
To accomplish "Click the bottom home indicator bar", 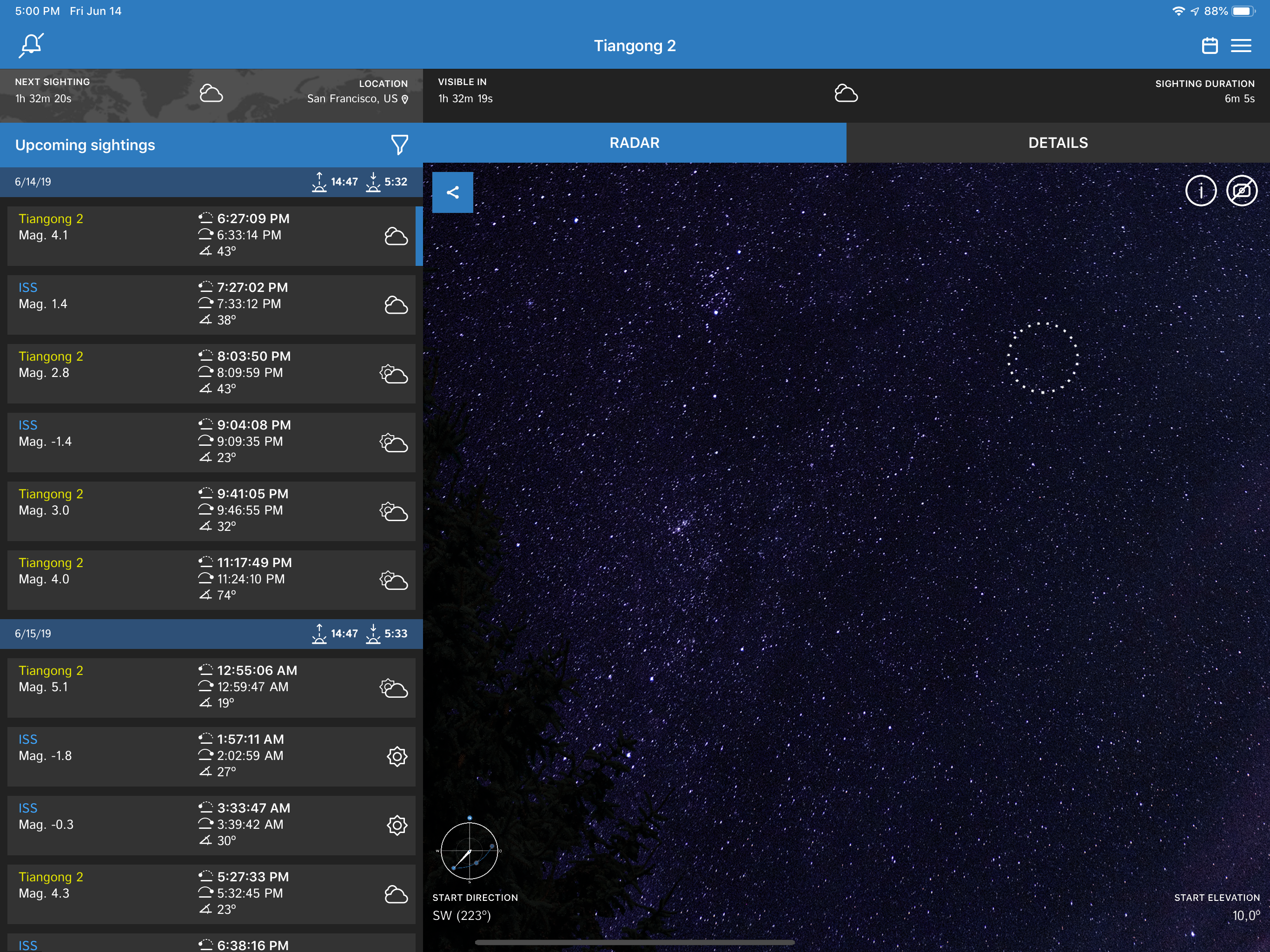I will tap(635, 942).
